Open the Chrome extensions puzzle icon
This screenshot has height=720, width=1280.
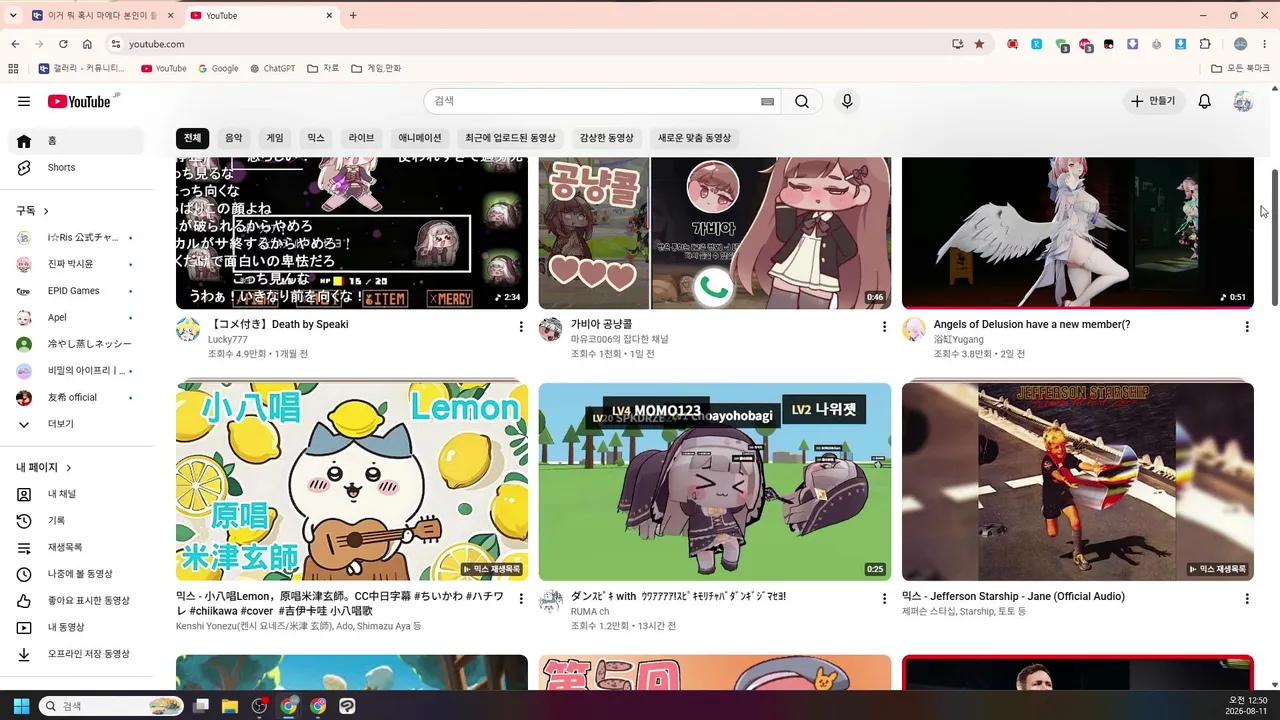(1205, 44)
